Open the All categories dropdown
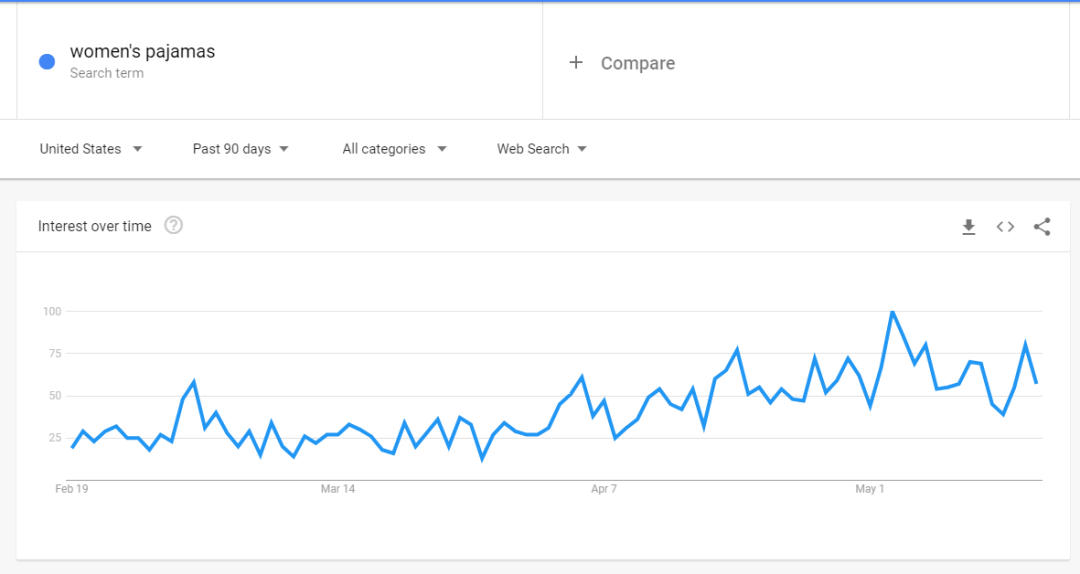The image size is (1080, 574). click(x=395, y=149)
